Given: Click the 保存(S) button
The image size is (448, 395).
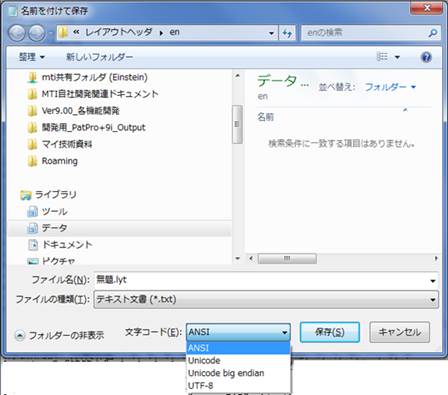Looking at the screenshot, I should (330, 332).
